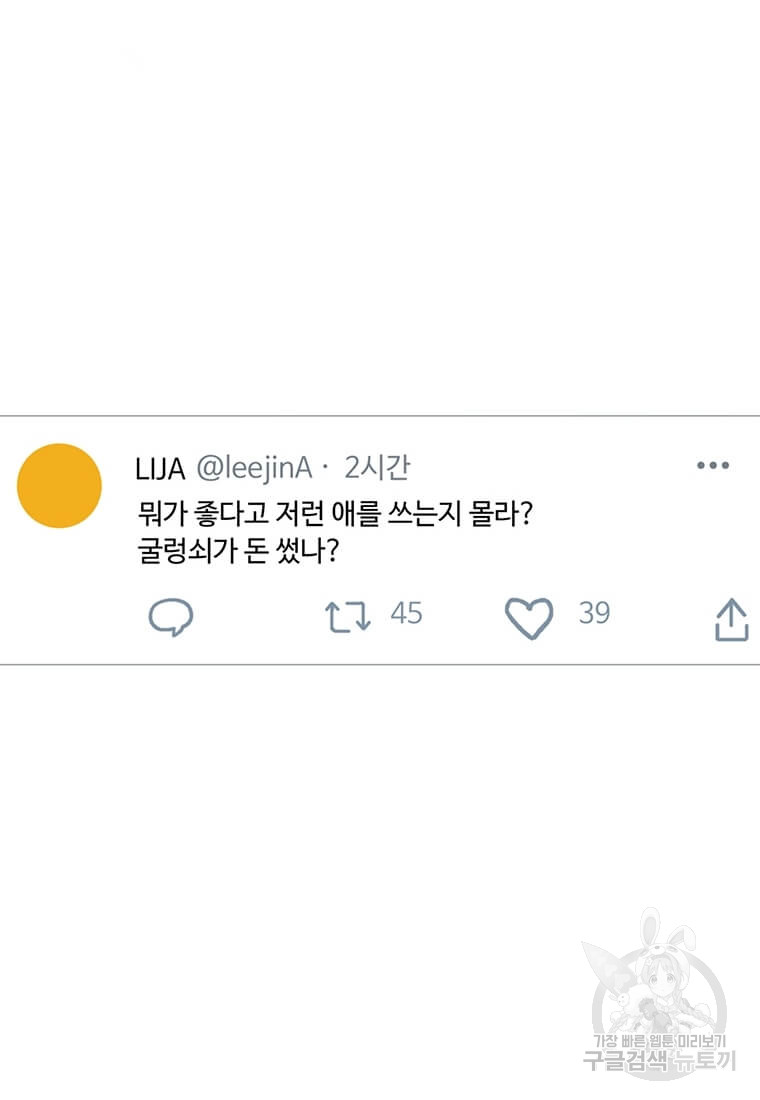
Task: Open the 2시간 timestamp link
Action: 376,468
